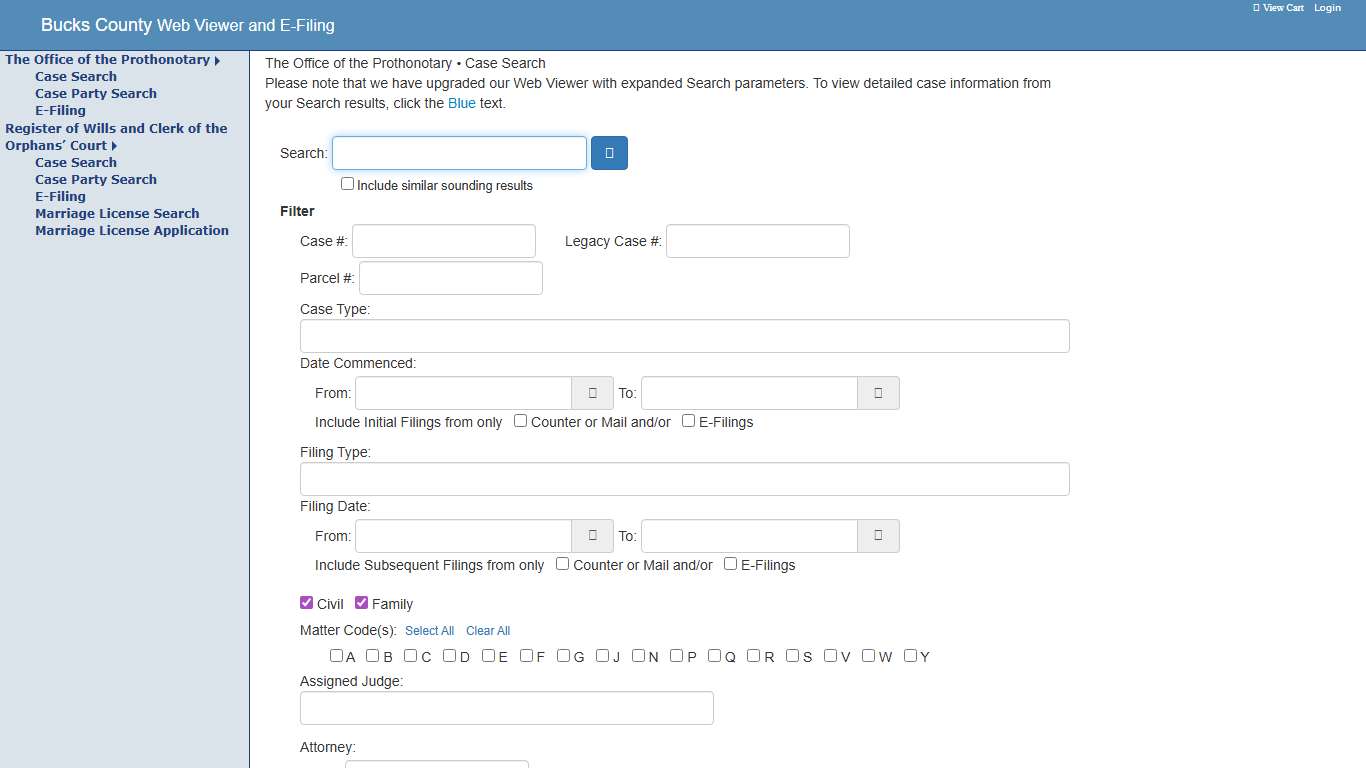Collapse Register of Wills Orphans' Court section
This screenshot has width=1366, height=768.
(x=115, y=146)
